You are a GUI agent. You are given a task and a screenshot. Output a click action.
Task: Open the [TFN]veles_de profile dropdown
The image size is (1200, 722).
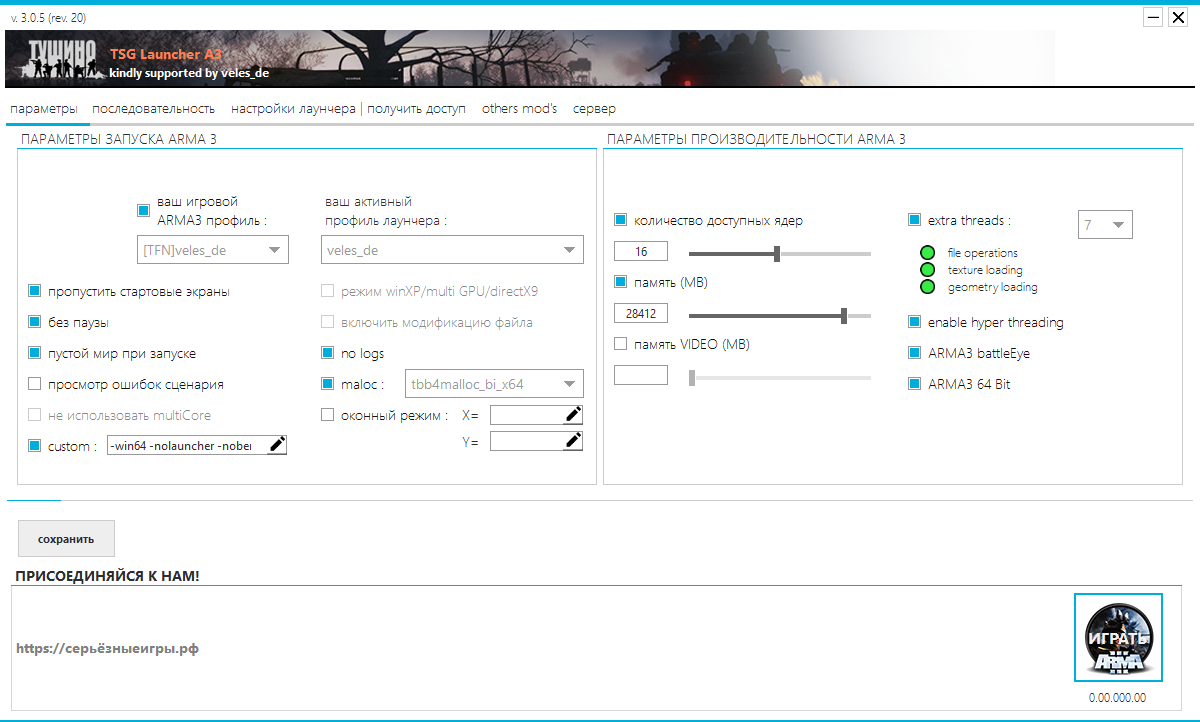[212, 250]
